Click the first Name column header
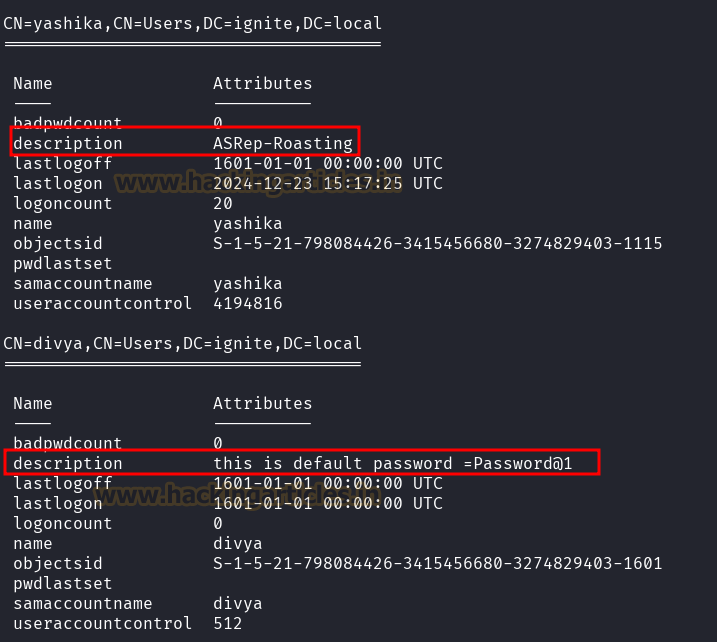Viewport: 717px width, 642px height. (x=32, y=84)
